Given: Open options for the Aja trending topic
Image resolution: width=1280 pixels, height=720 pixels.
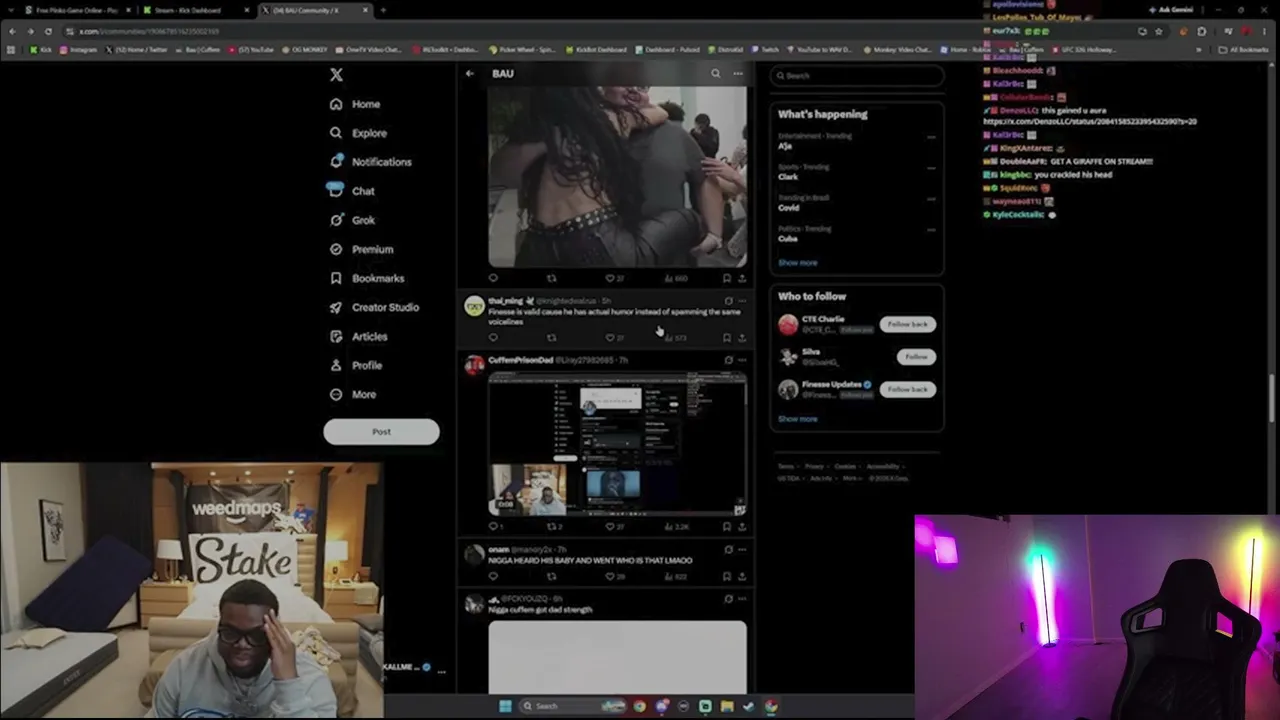Looking at the screenshot, I should (931, 137).
